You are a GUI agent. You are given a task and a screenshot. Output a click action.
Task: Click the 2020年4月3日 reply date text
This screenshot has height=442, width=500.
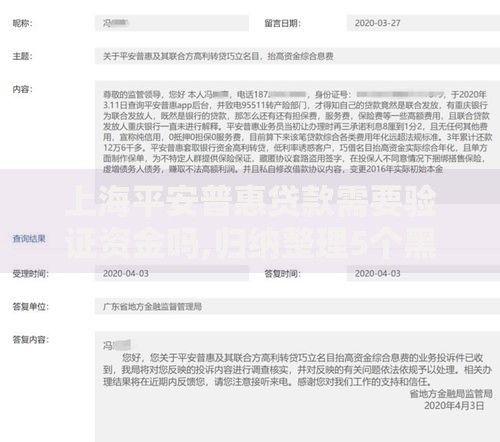click(454, 406)
